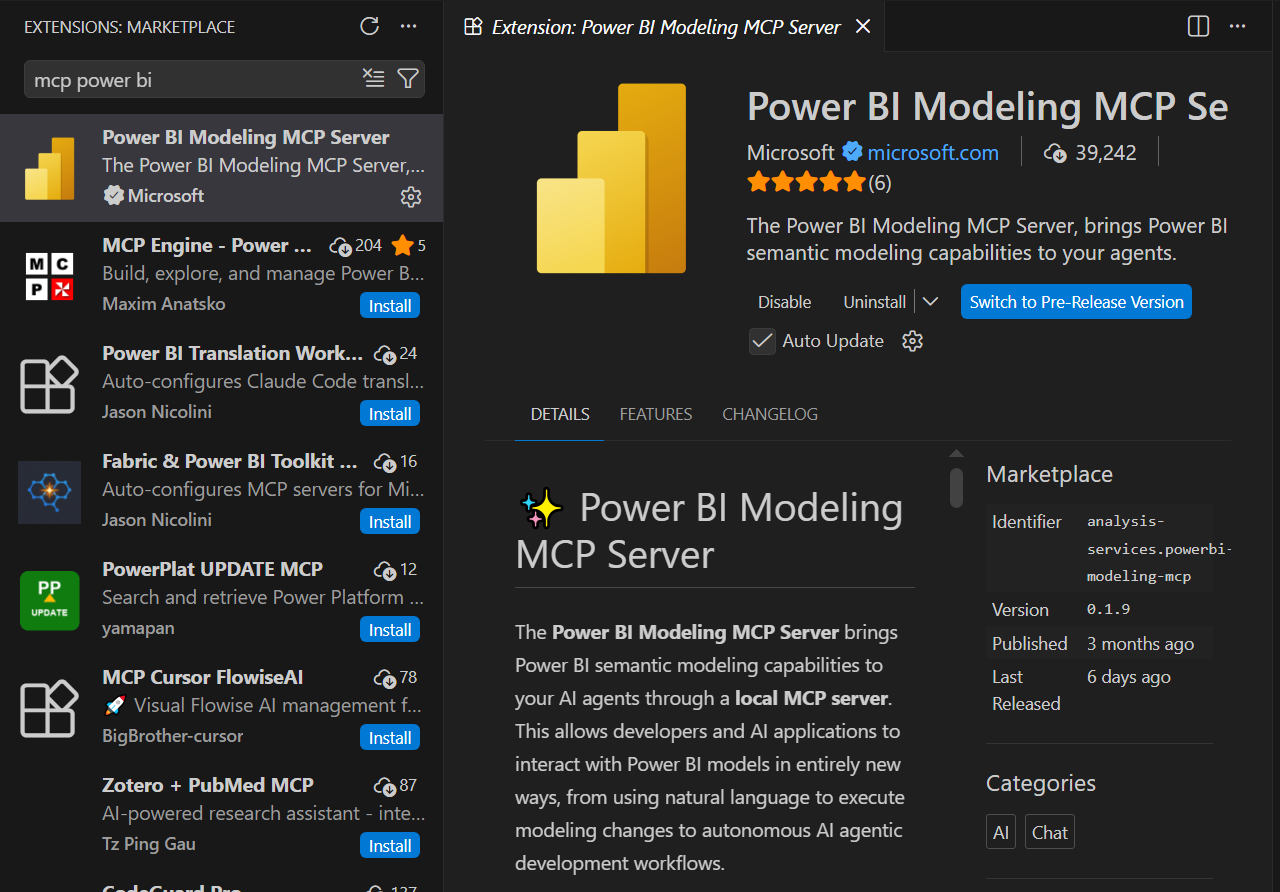Click the 'yamapan' publisher name
The image size is (1280, 892).
point(138,628)
